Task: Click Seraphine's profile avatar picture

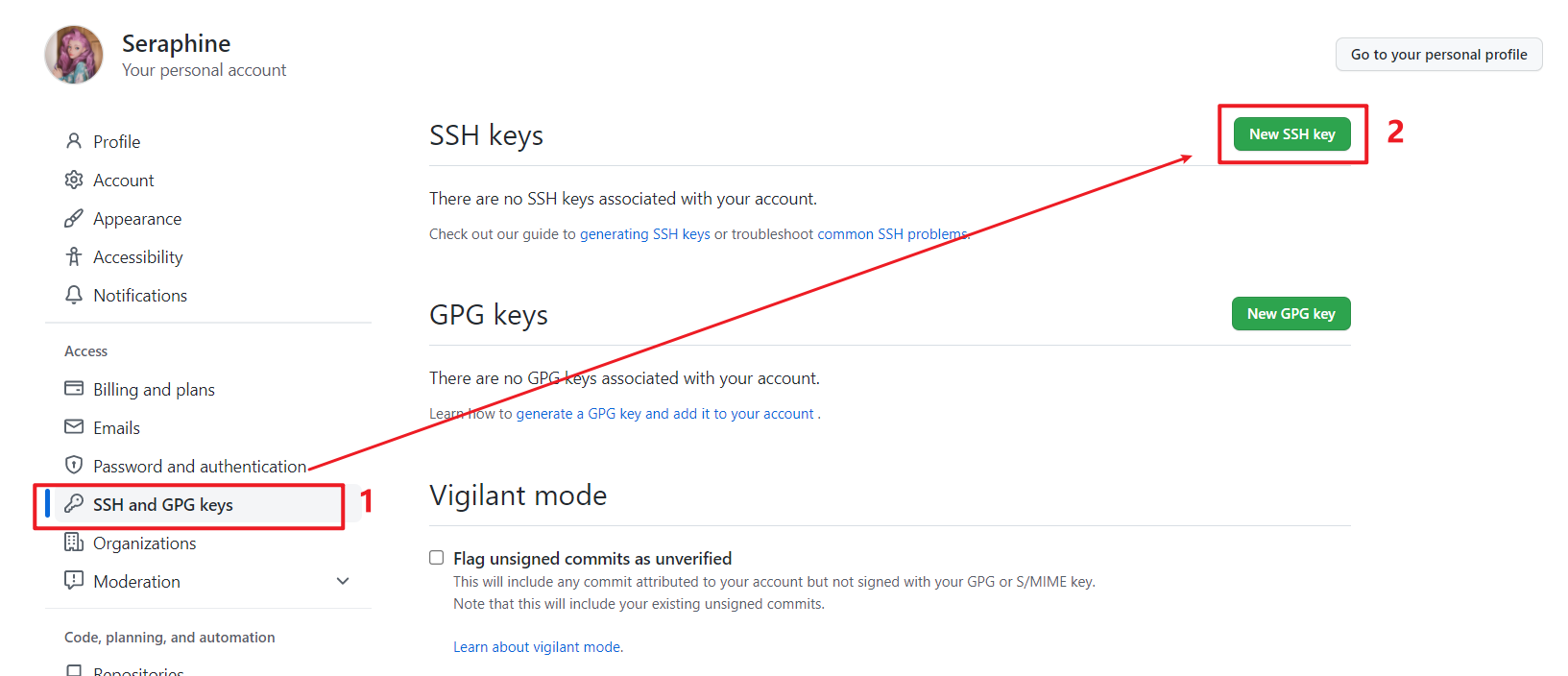Action: click(74, 55)
